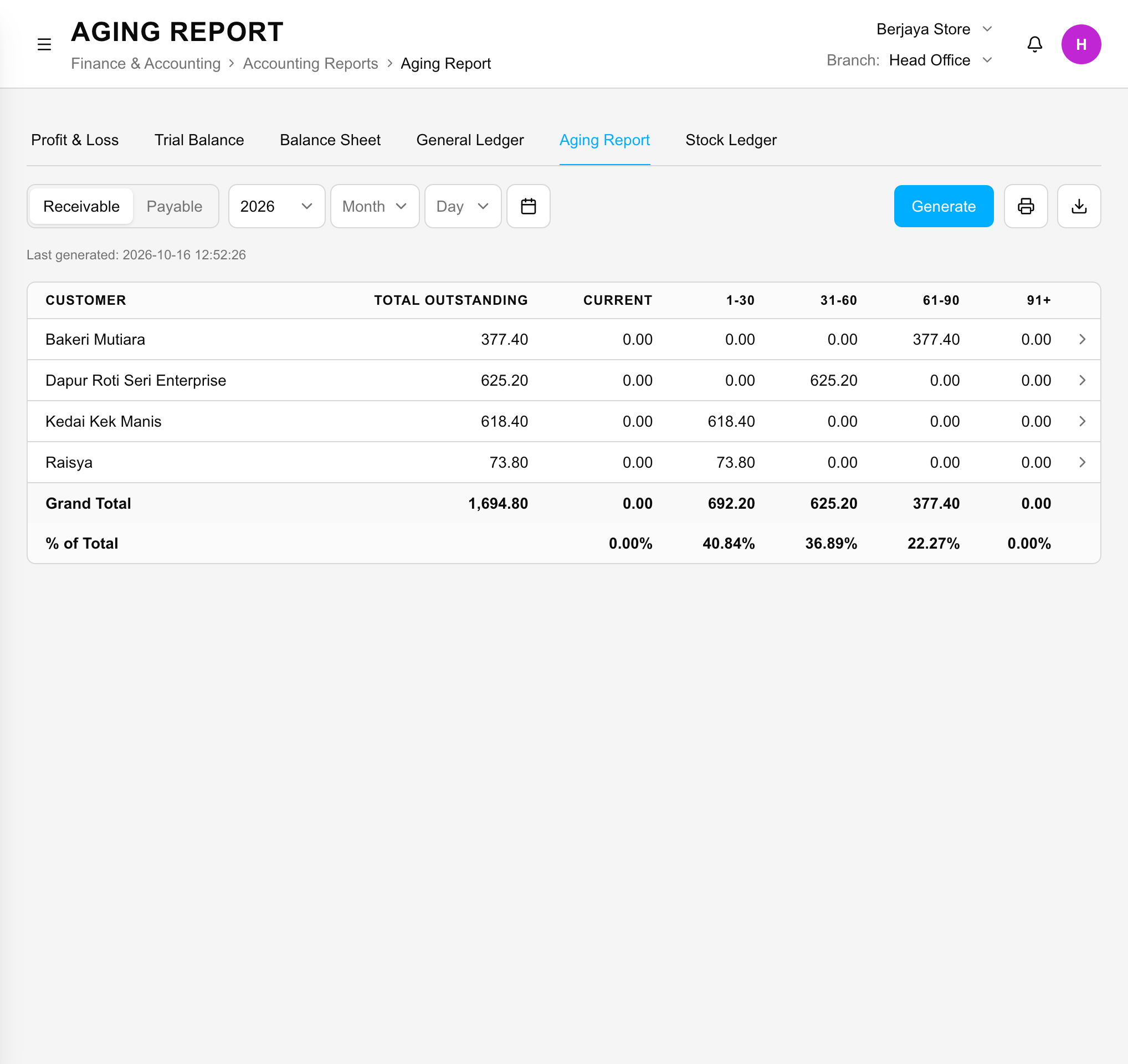Screen dimensions: 1128x1064
Task: Click the % of Total label
Action: point(81,543)
